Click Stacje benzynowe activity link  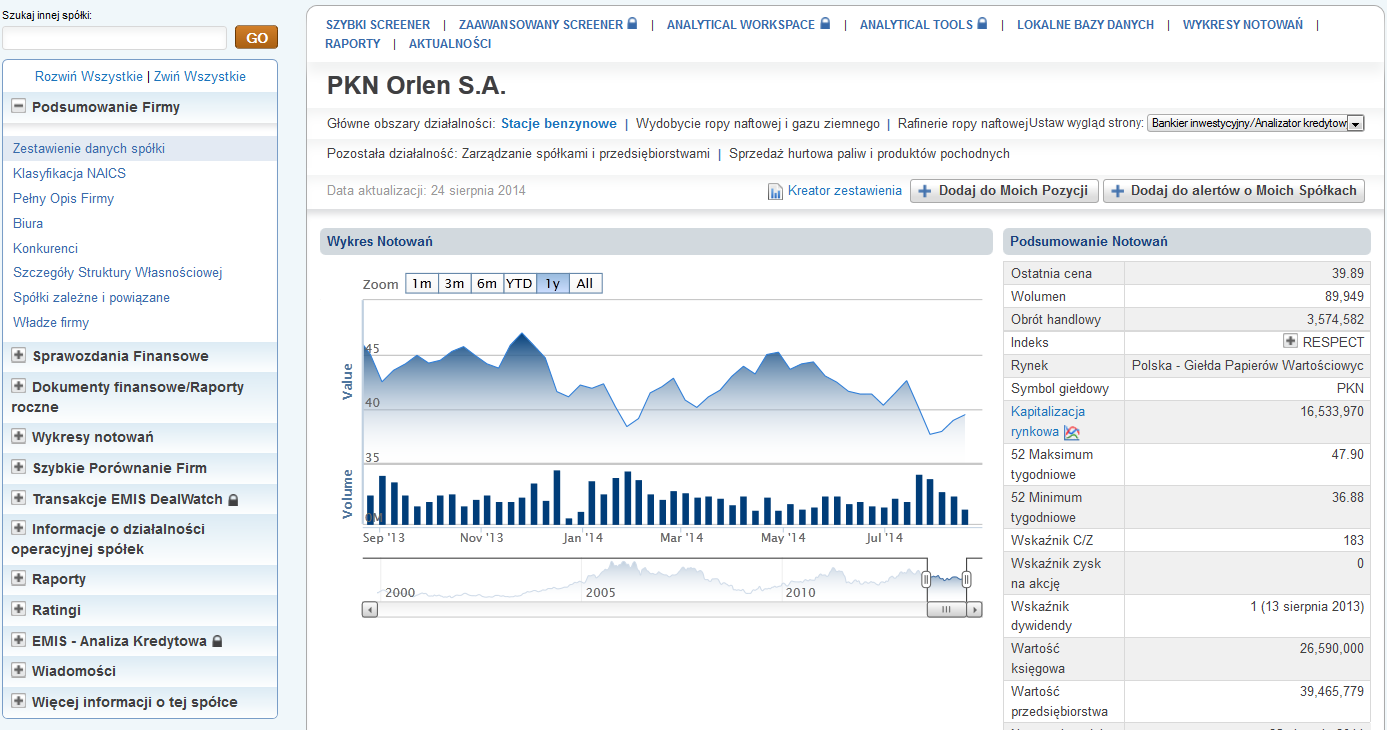(559, 124)
